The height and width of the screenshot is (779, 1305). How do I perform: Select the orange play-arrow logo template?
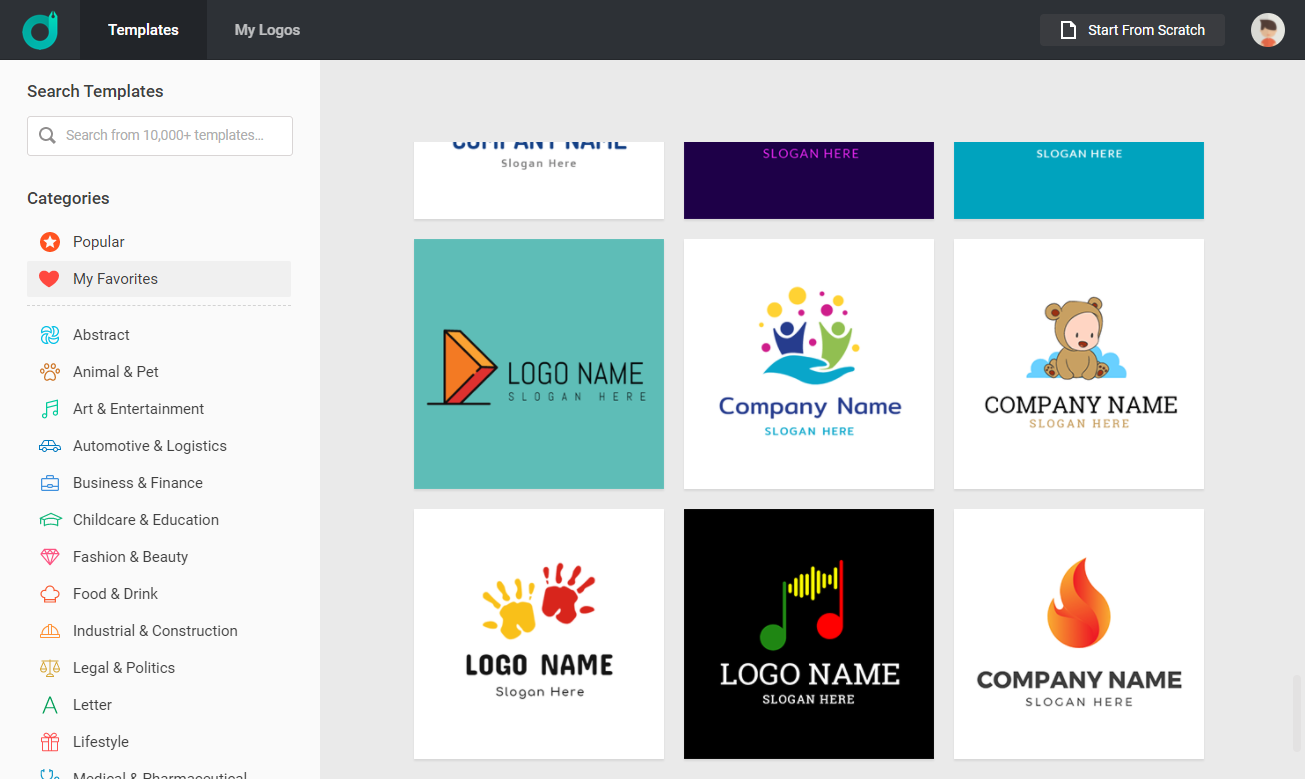coord(539,364)
